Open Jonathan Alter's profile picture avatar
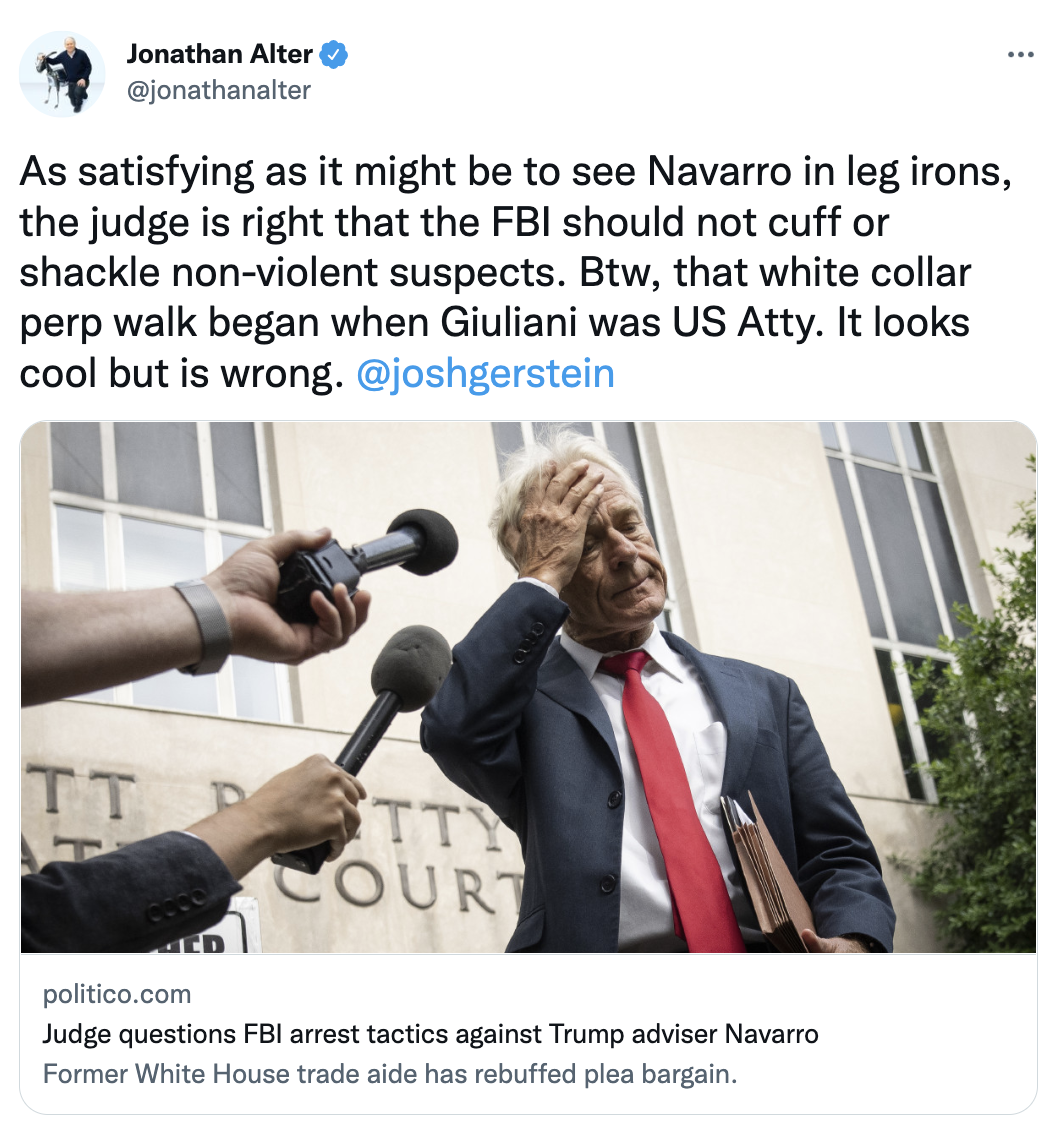This screenshot has width=1058, height=1134. point(62,74)
